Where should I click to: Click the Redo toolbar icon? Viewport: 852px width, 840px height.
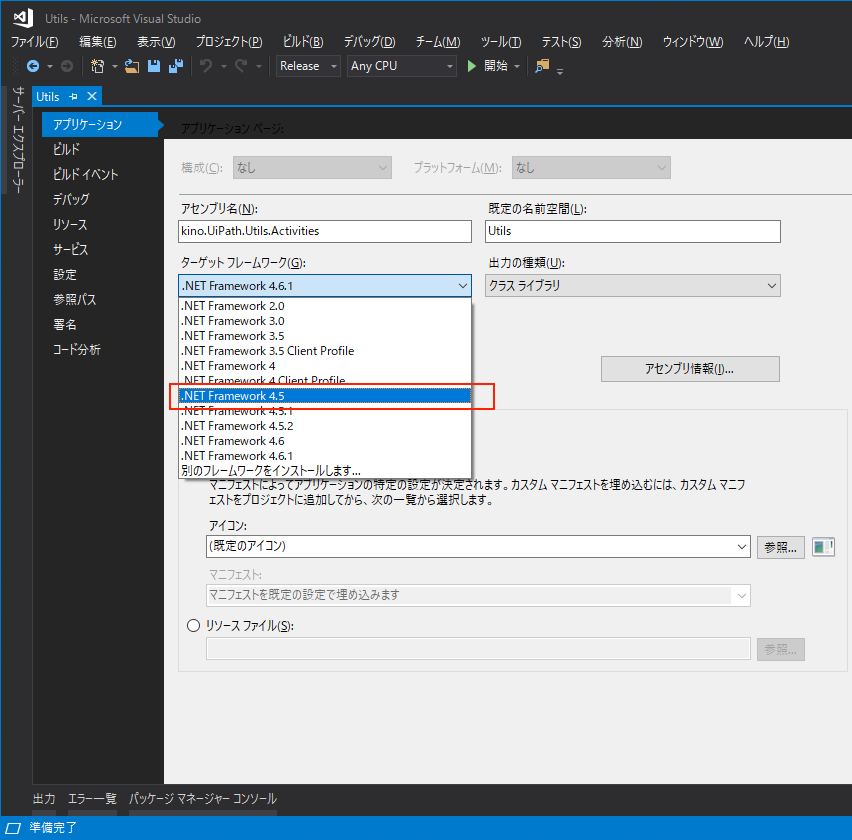click(242, 66)
